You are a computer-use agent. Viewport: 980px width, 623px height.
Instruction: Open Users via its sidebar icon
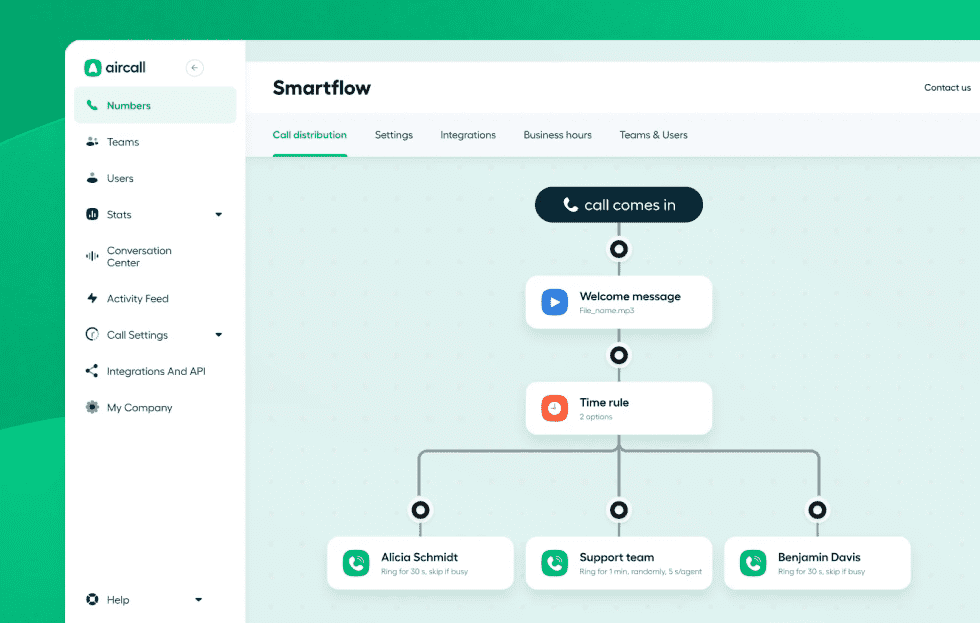[x=93, y=178]
